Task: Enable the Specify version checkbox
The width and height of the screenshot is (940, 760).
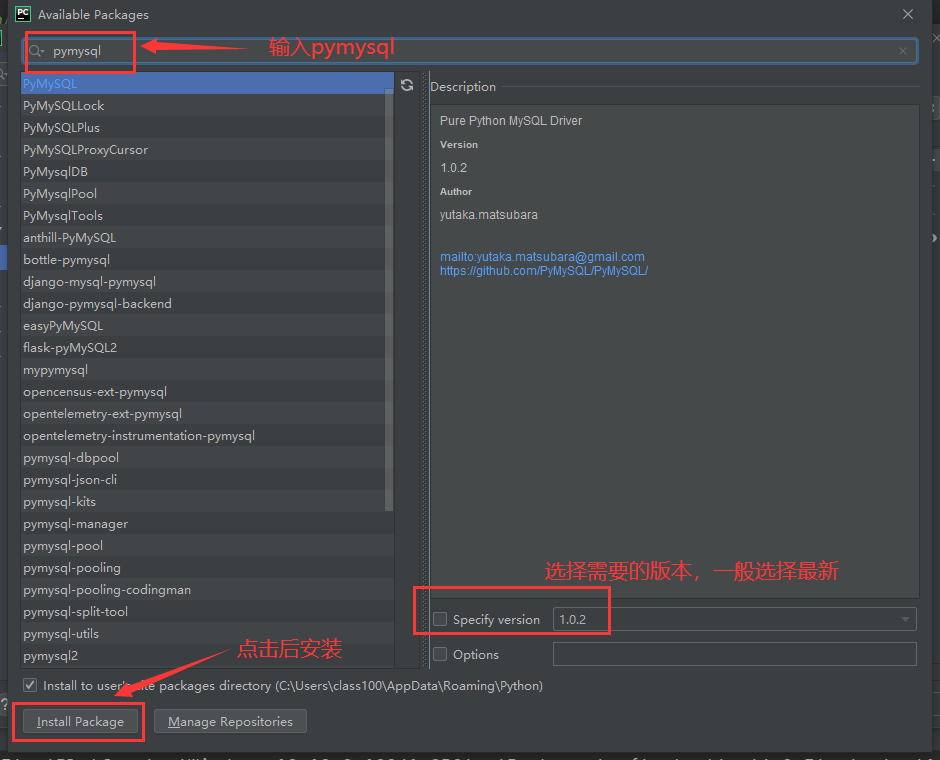Action: (440, 619)
